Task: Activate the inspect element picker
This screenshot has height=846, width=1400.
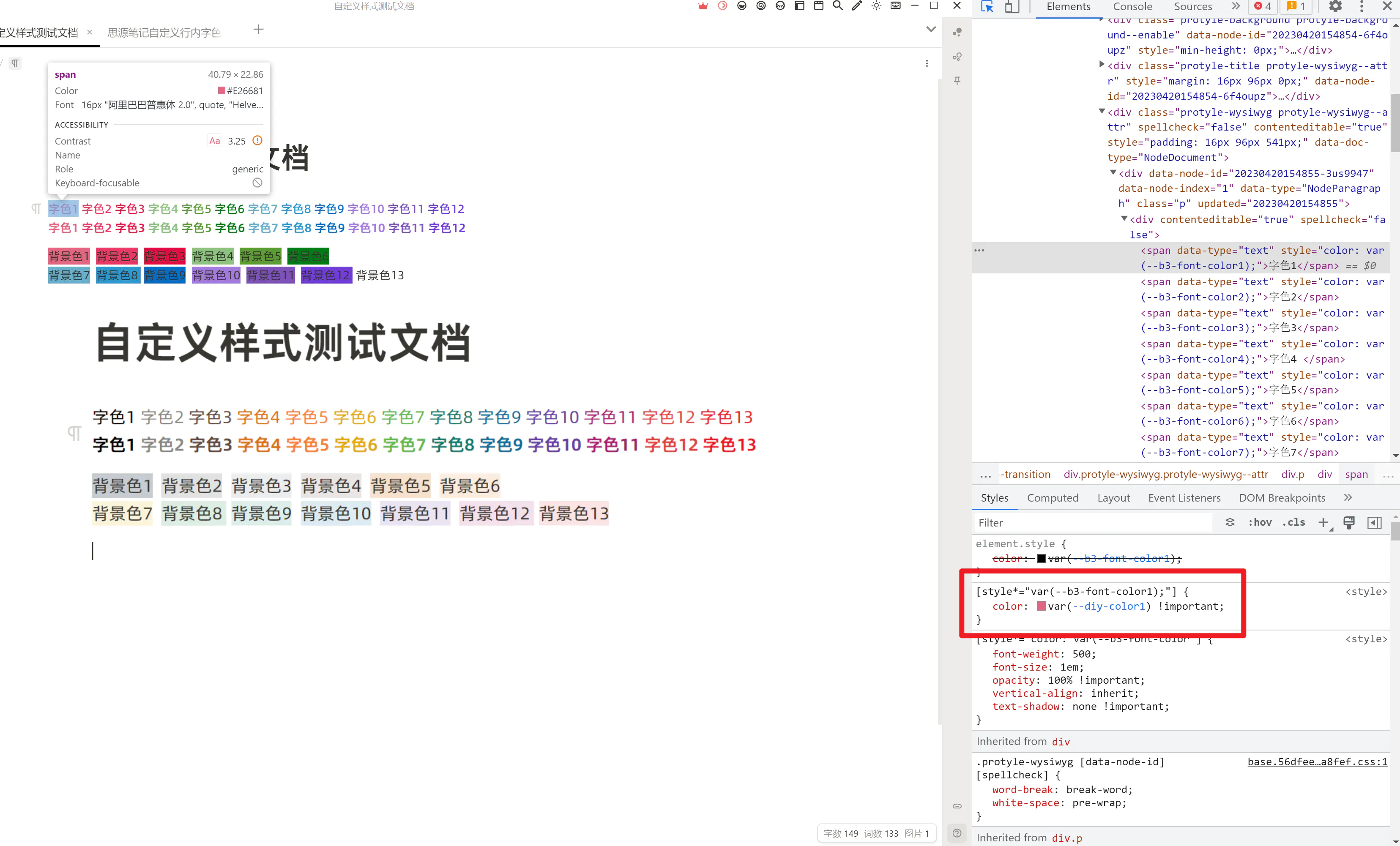Action: [987, 7]
